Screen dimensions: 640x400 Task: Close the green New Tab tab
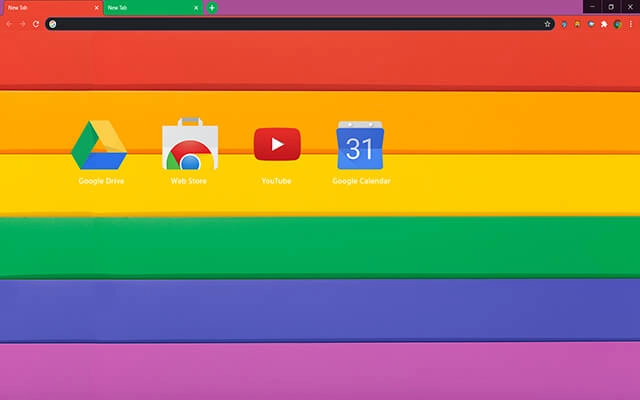click(196, 8)
